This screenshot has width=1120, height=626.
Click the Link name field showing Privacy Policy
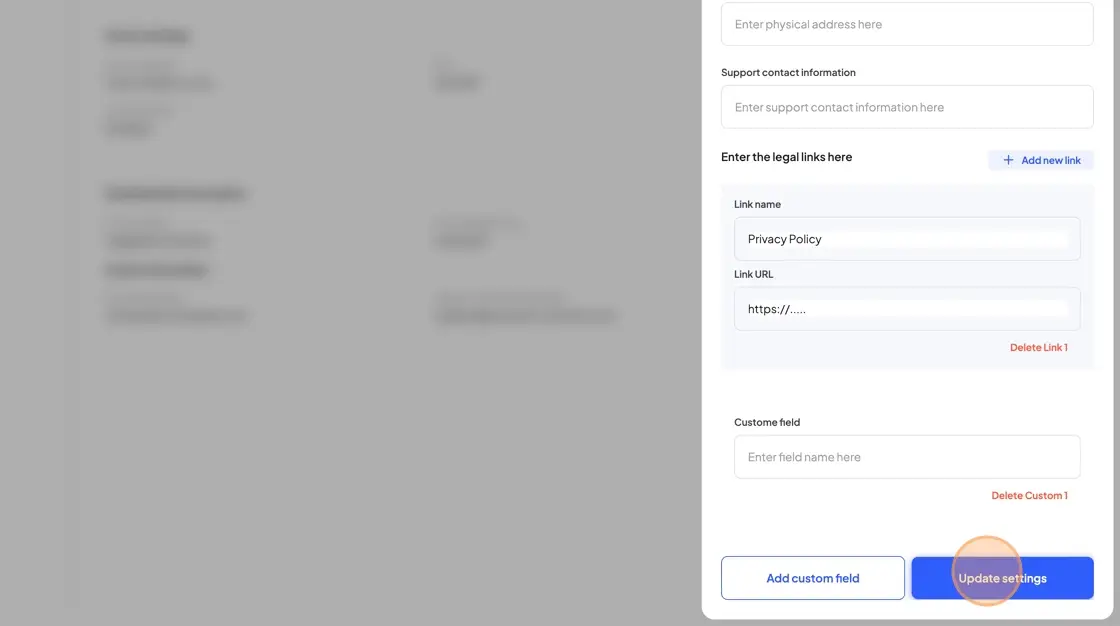click(906, 239)
